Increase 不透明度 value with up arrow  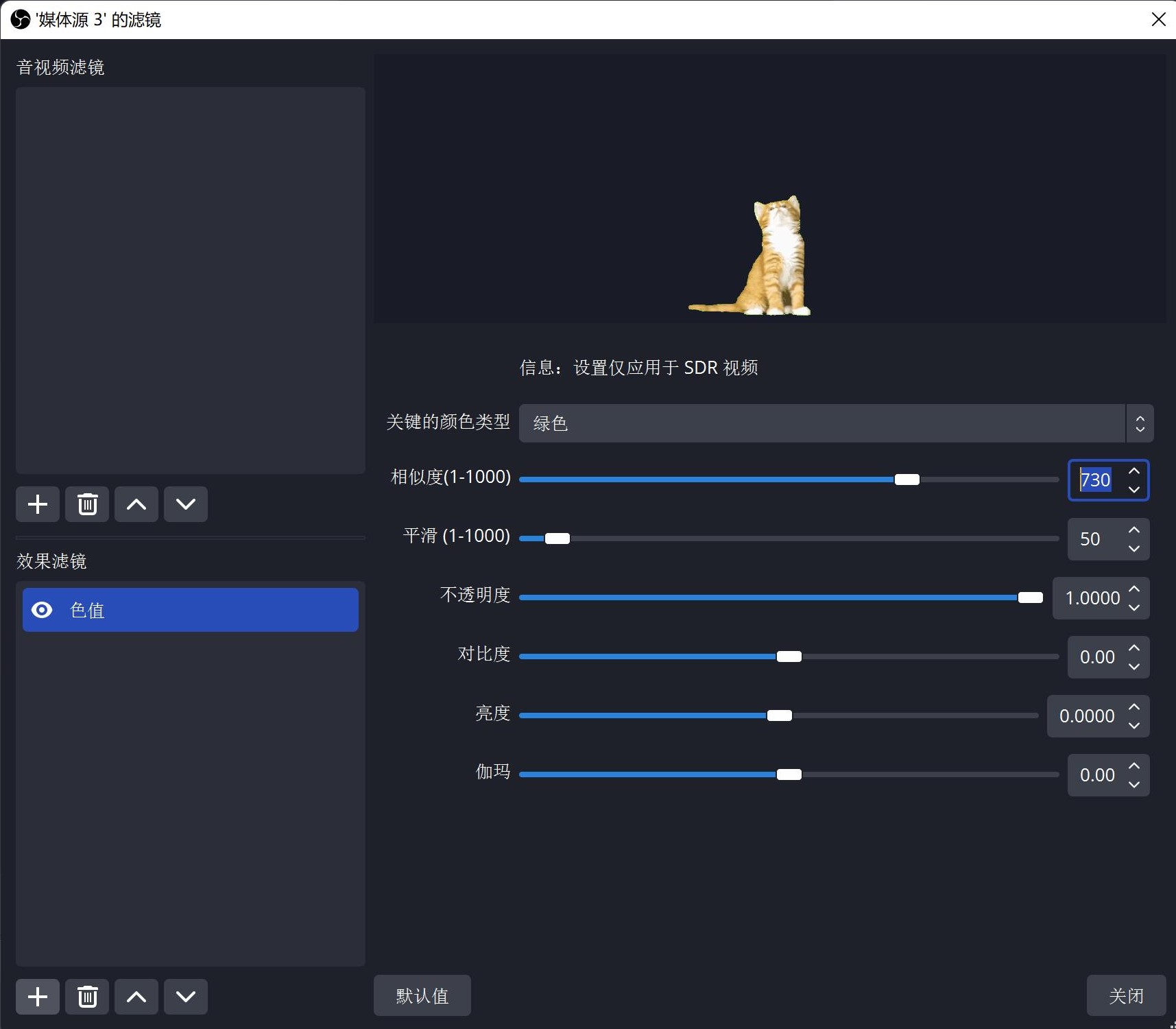coord(1134,589)
